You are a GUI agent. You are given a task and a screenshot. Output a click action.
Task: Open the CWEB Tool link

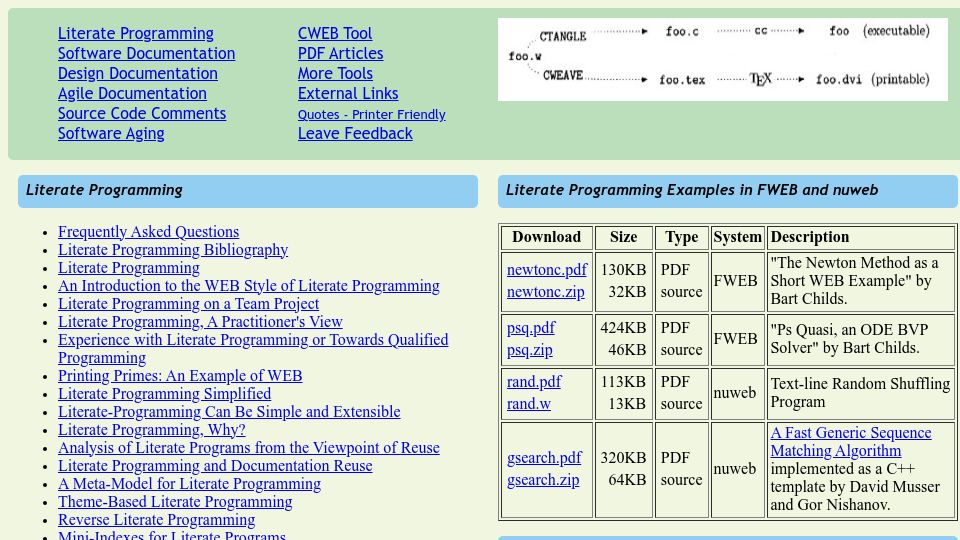pyautogui.click(x=335, y=33)
